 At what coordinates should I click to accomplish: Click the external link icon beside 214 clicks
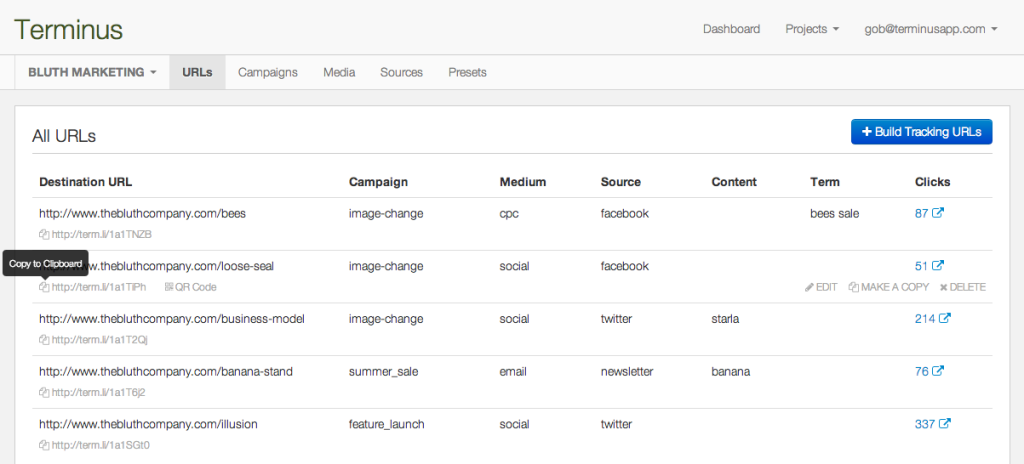pos(944,319)
